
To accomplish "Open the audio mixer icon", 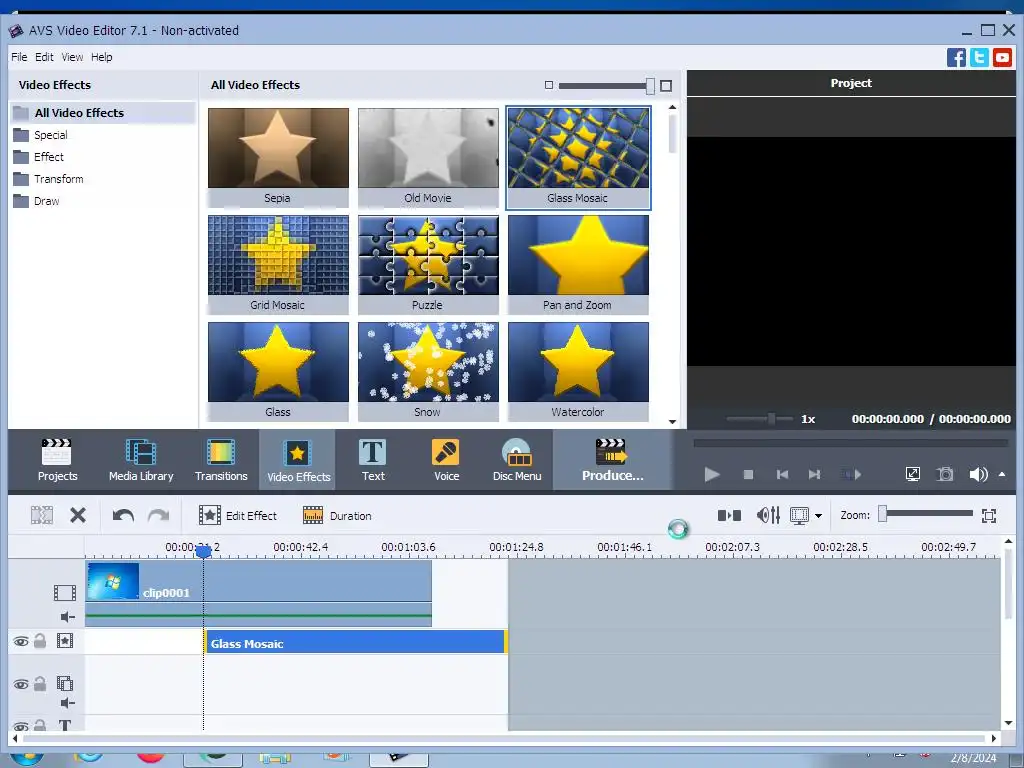I will (768, 515).
